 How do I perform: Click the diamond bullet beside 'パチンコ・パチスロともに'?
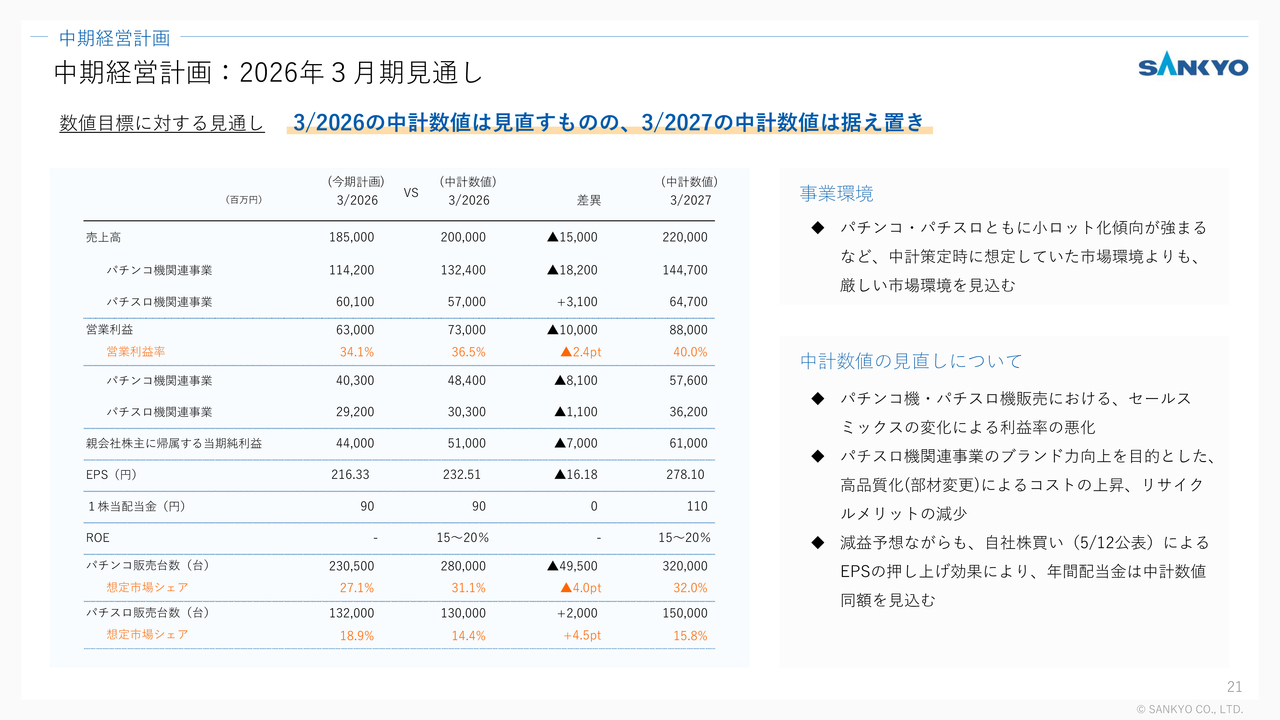point(817,228)
